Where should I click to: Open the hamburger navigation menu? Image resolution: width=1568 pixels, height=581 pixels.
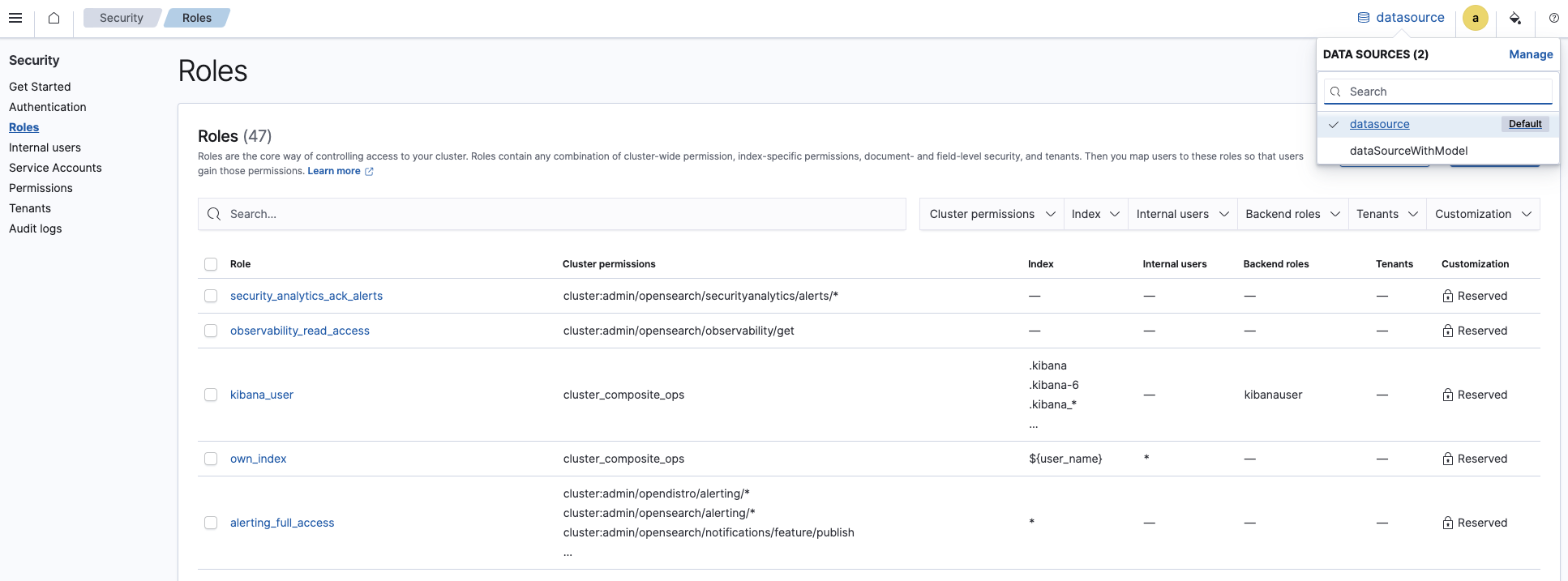coord(15,18)
